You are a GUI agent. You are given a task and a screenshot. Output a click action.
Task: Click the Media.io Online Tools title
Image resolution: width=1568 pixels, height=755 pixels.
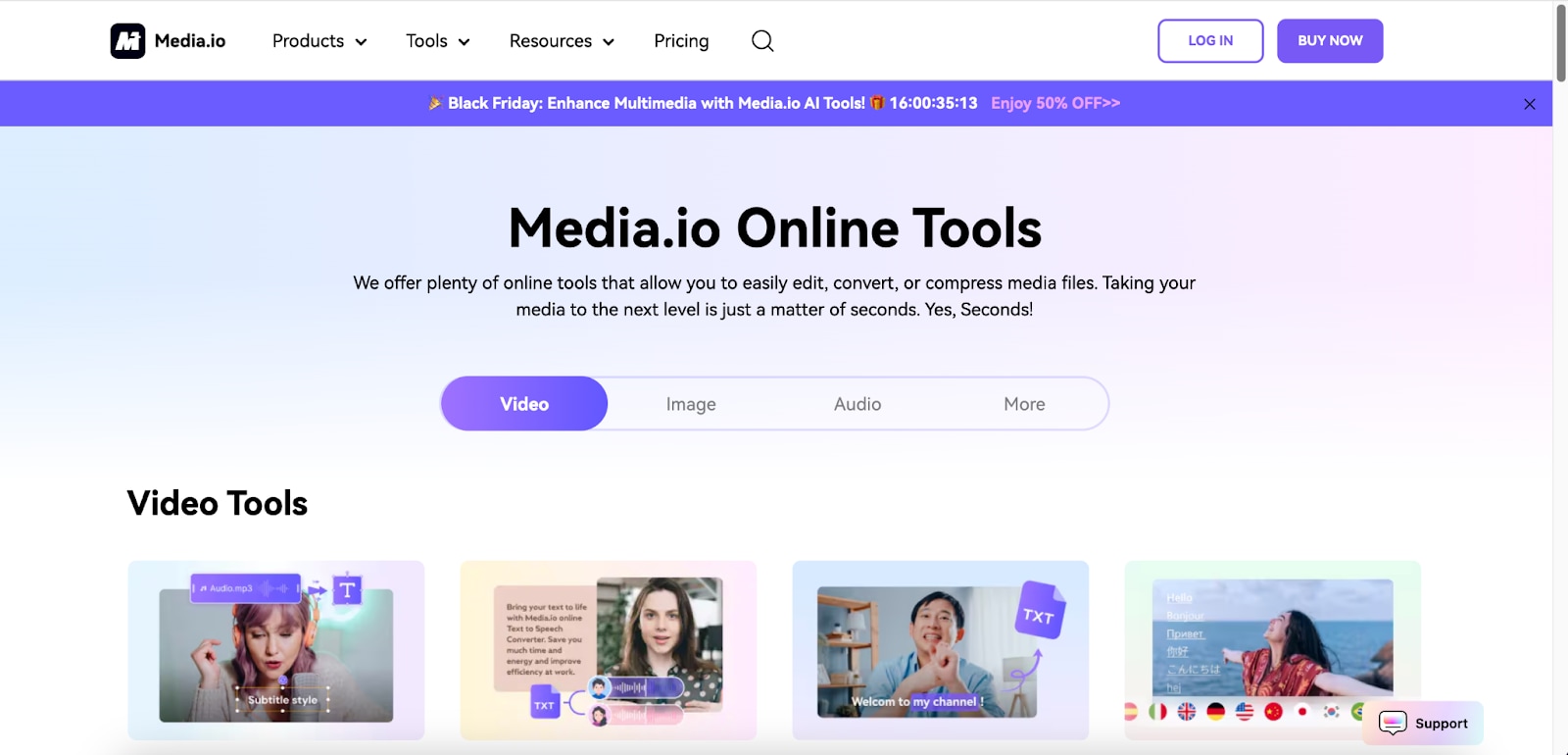[x=775, y=228]
